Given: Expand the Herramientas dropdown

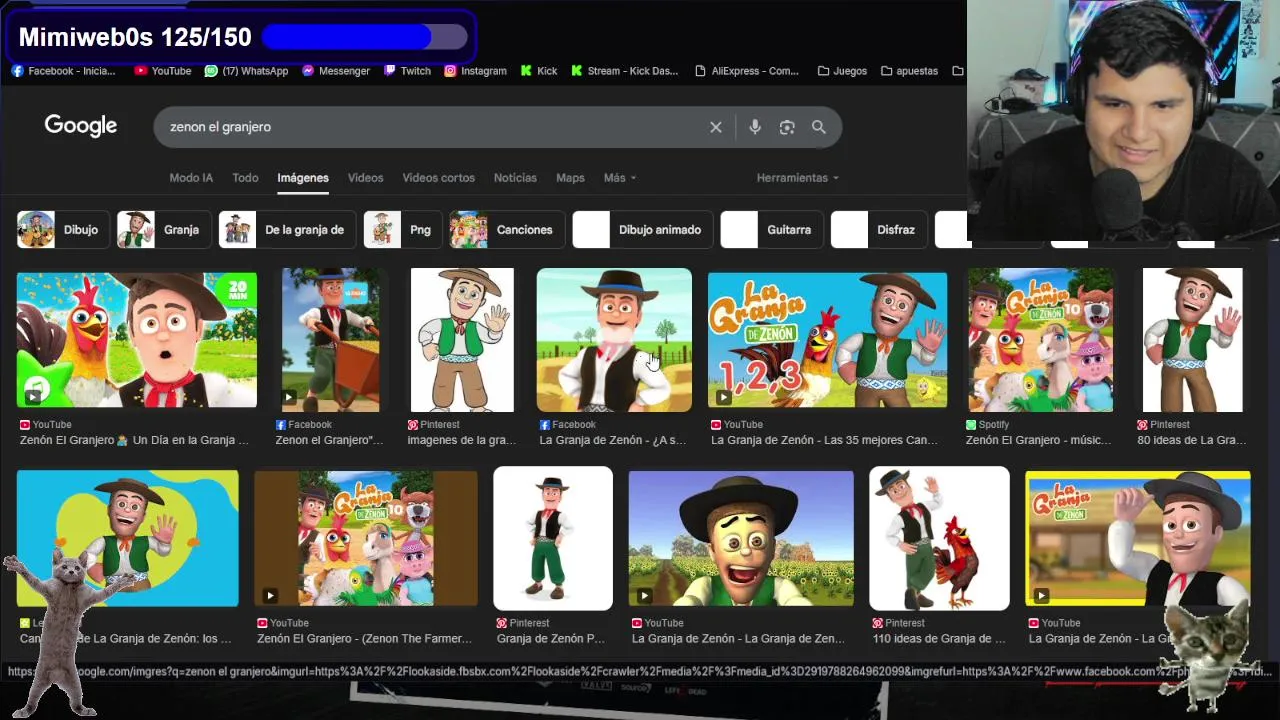Looking at the screenshot, I should [797, 177].
